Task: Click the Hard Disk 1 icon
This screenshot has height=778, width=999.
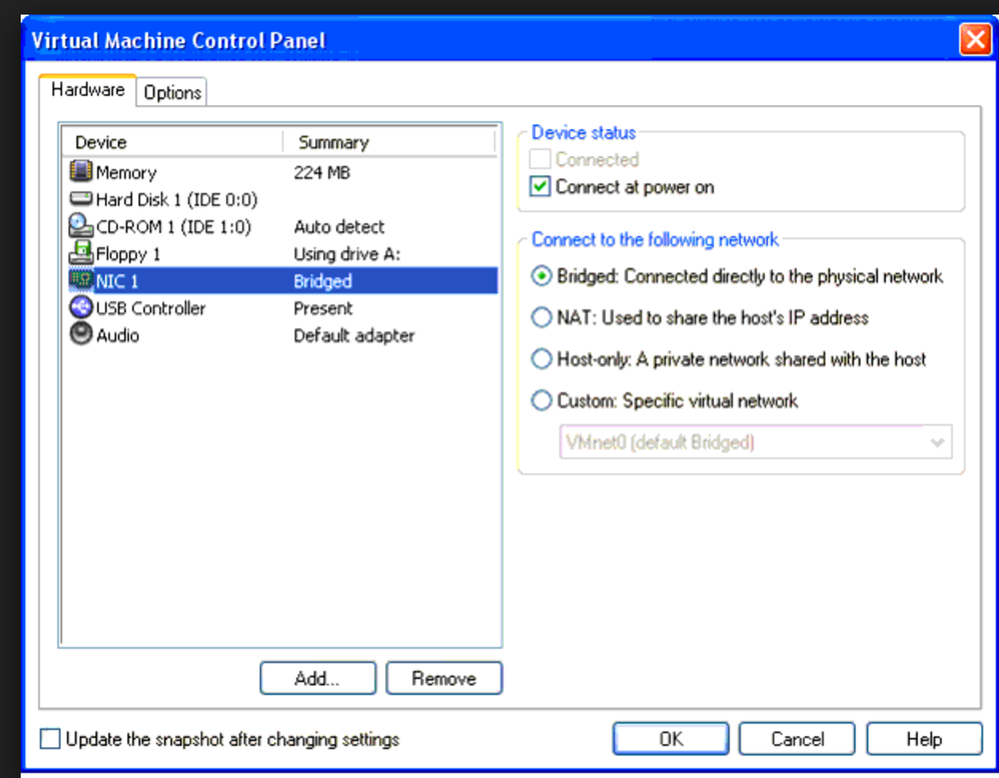Action: click(81, 200)
